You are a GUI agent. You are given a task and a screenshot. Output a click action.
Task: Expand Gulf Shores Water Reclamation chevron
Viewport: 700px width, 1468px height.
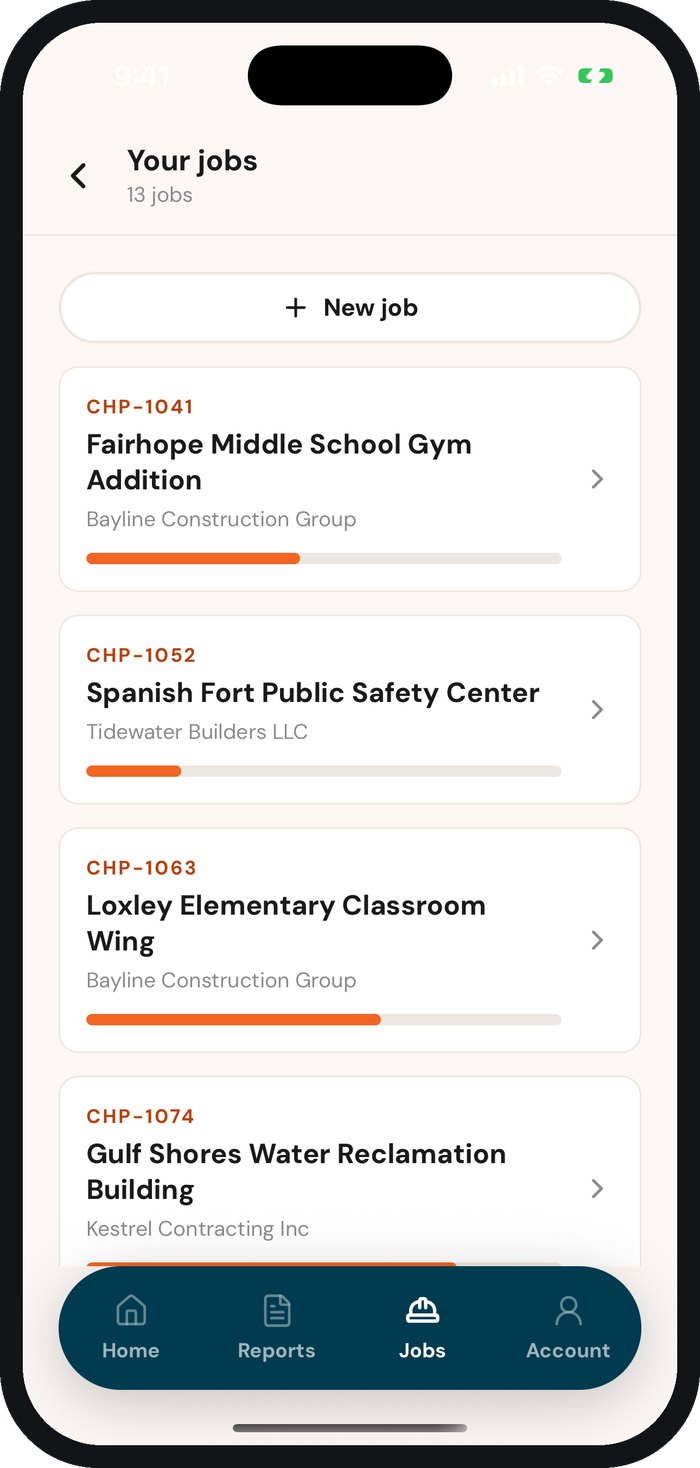coord(597,1188)
